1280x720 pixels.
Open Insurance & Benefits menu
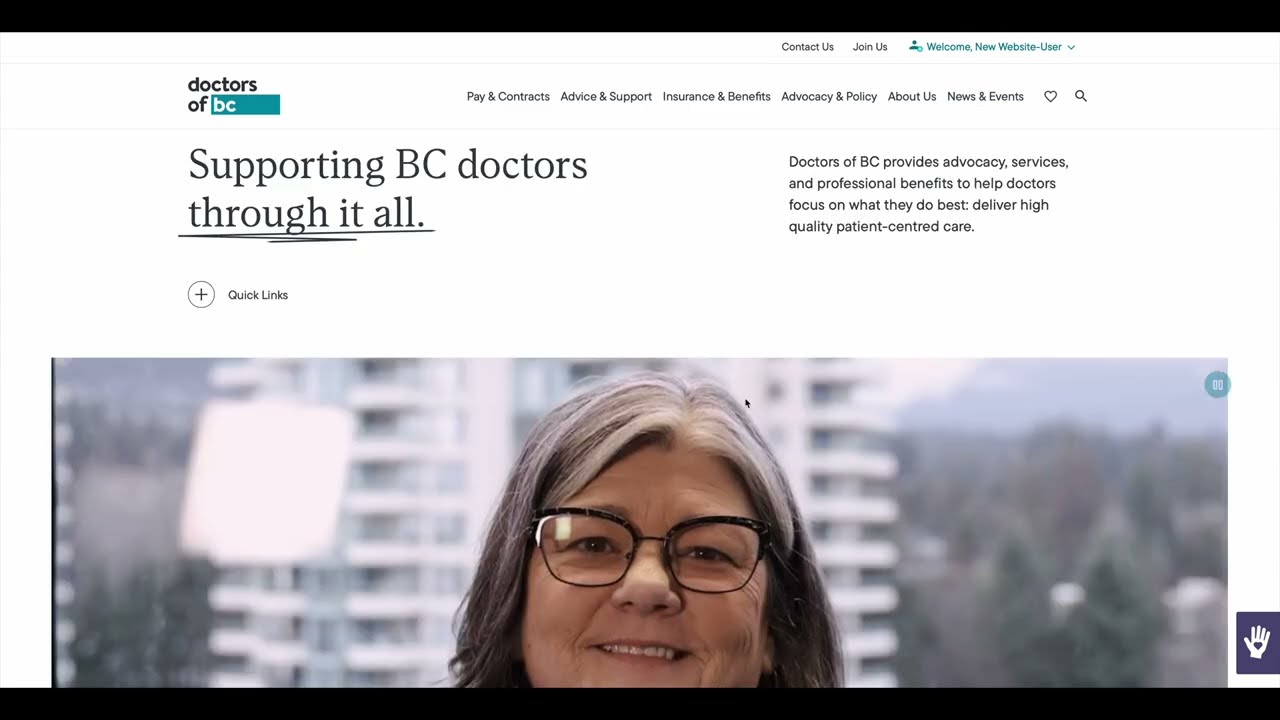pos(716,97)
